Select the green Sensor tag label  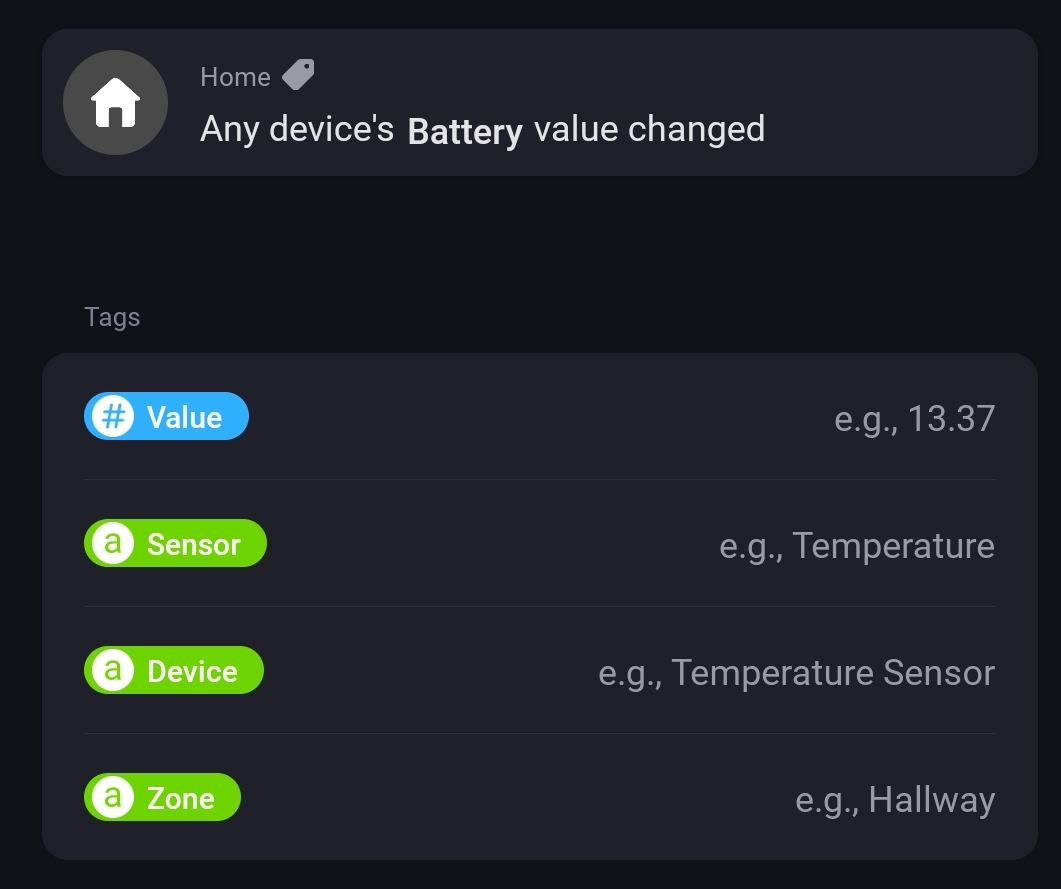194,544
